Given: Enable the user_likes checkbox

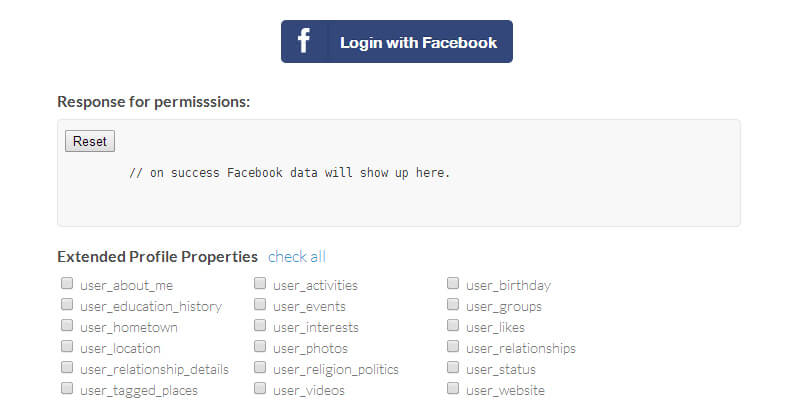Looking at the screenshot, I should click(453, 326).
